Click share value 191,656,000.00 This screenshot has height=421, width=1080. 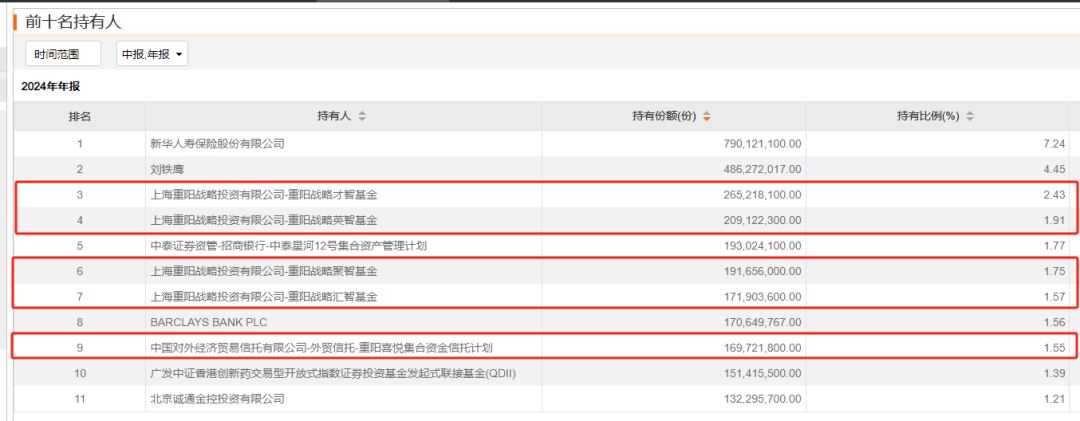[760, 271]
